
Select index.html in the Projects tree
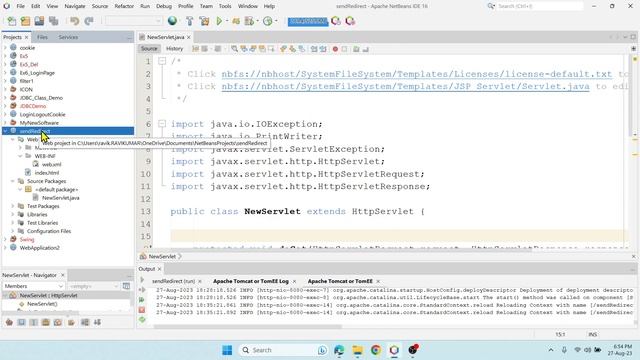point(47,173)
